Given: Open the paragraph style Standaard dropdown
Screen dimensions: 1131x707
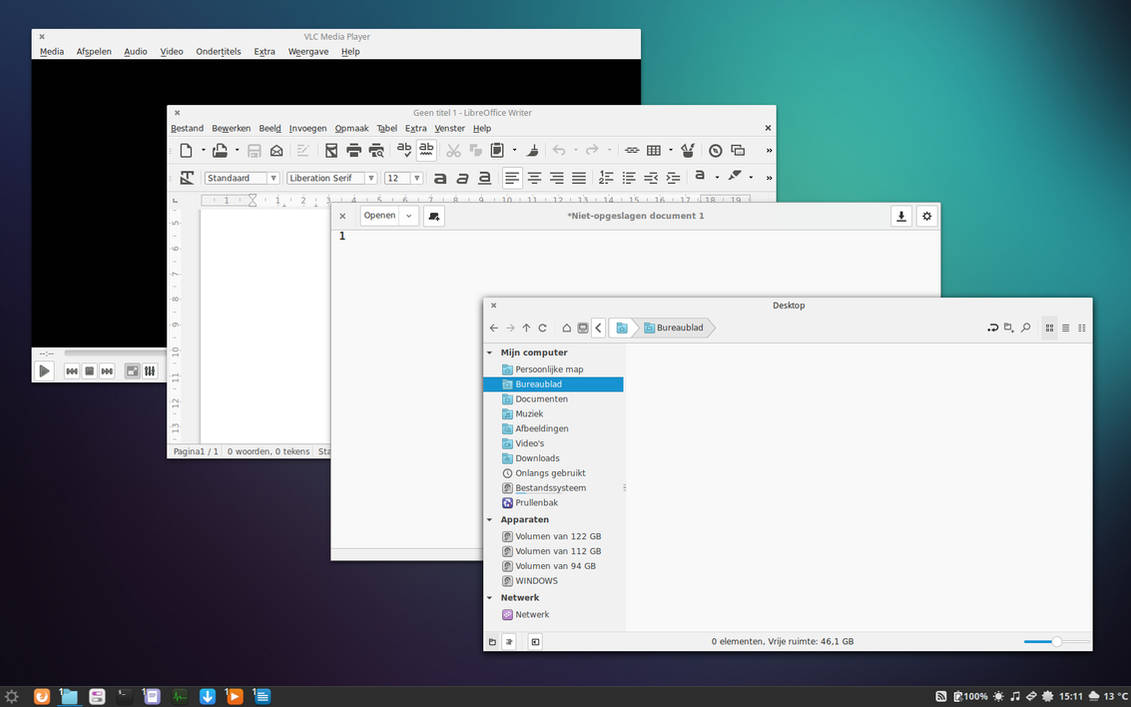Looking at the screenshot, I should point(273,178).
